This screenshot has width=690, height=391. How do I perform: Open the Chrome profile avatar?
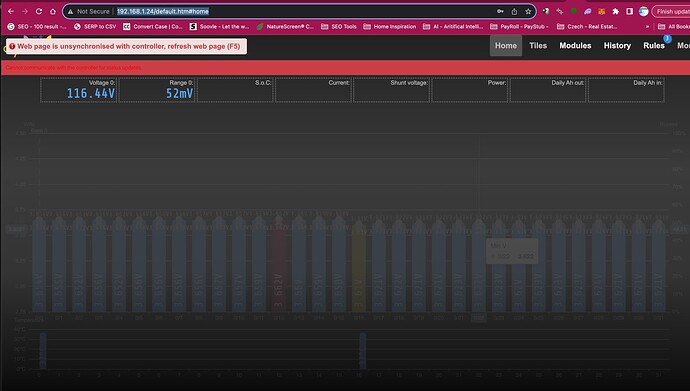pyautogui.click(x=643, y=11)
